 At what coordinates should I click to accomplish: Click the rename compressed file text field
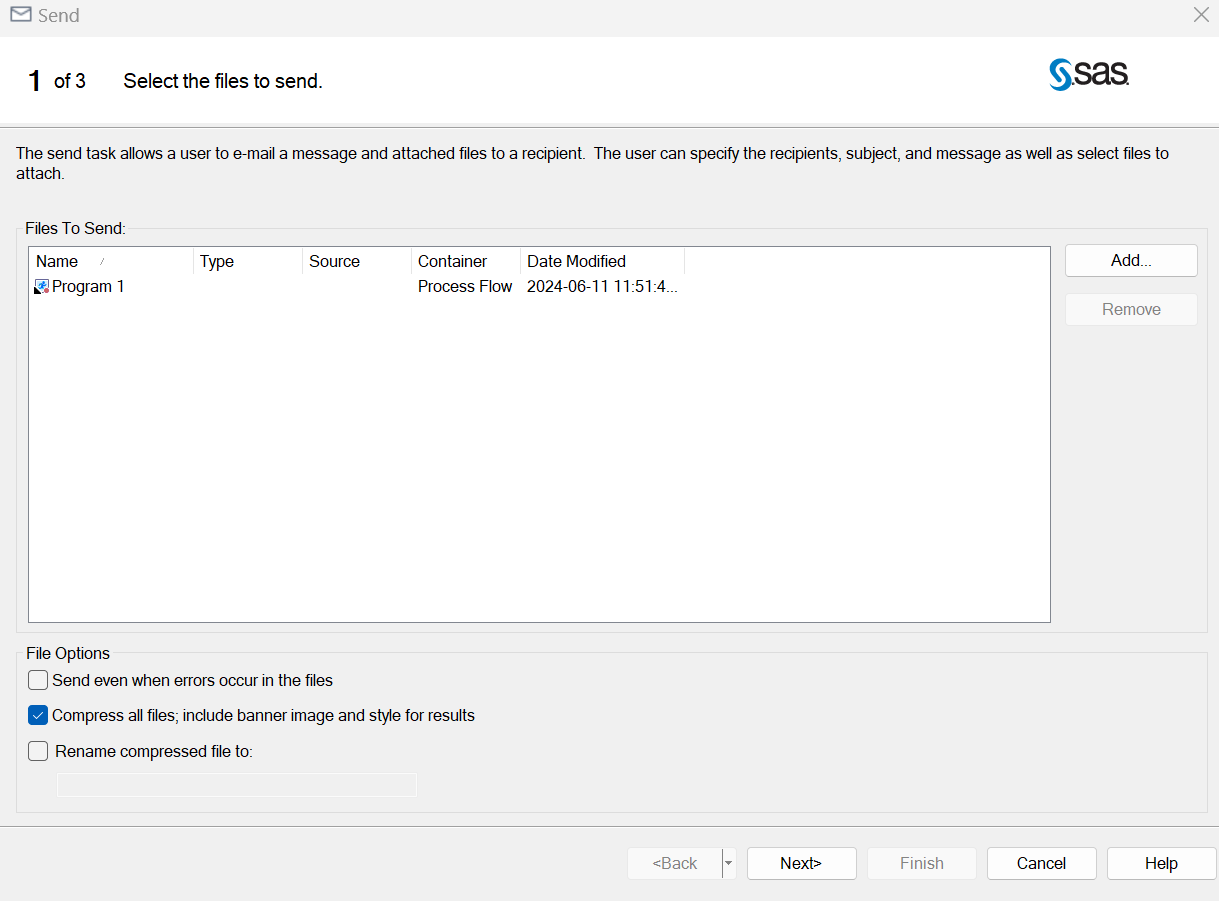[x=237, y=785]
